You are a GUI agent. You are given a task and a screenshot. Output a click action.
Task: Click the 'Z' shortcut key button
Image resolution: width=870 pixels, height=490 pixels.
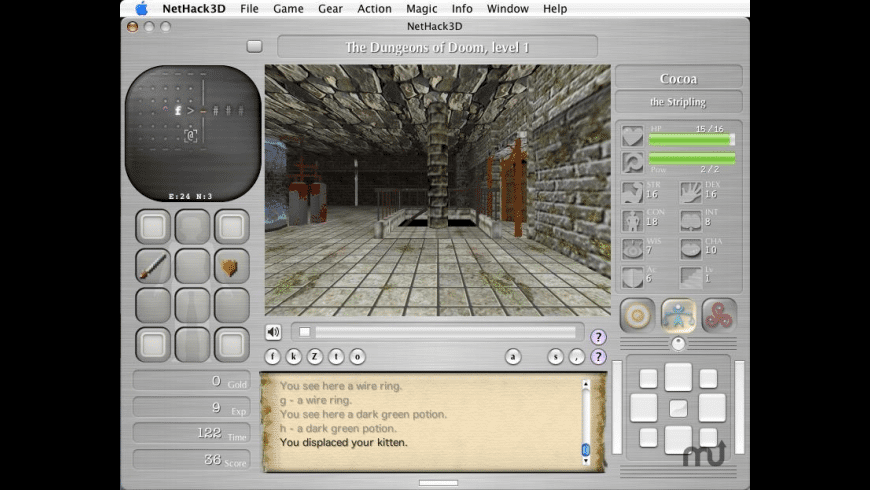click(x=315, y=356)
